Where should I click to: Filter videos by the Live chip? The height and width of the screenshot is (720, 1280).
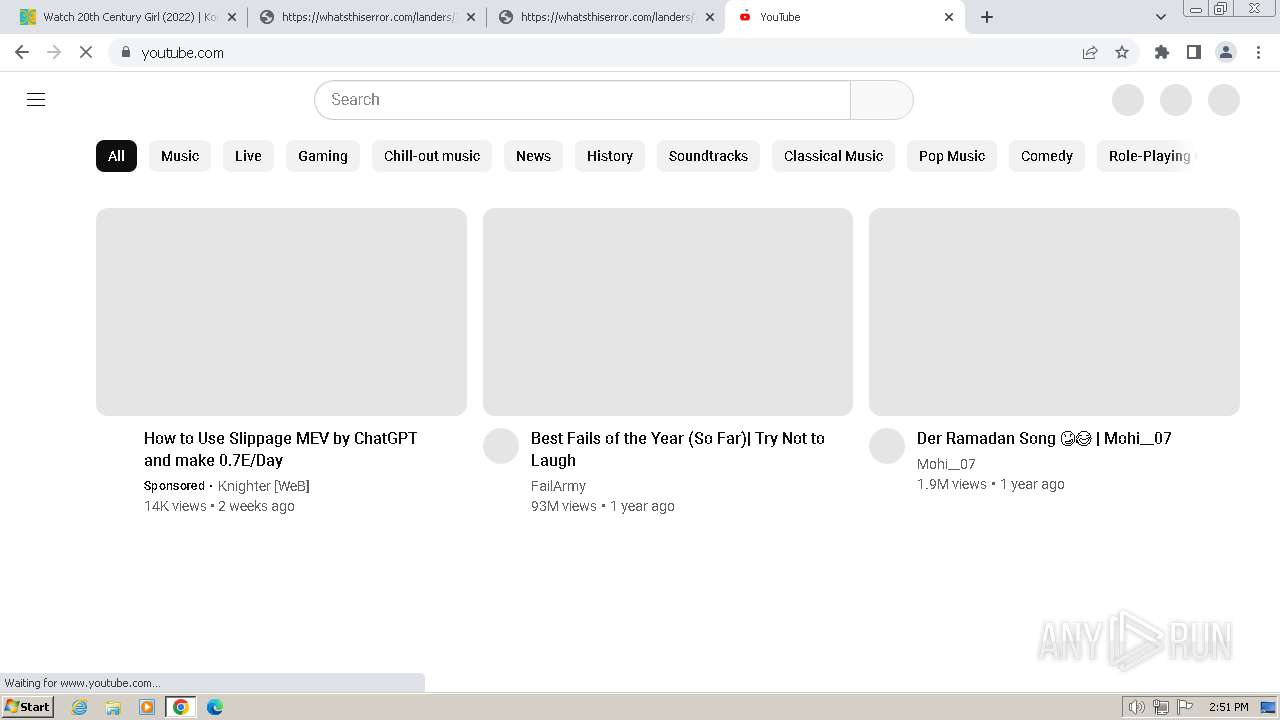tap(248, 156)
